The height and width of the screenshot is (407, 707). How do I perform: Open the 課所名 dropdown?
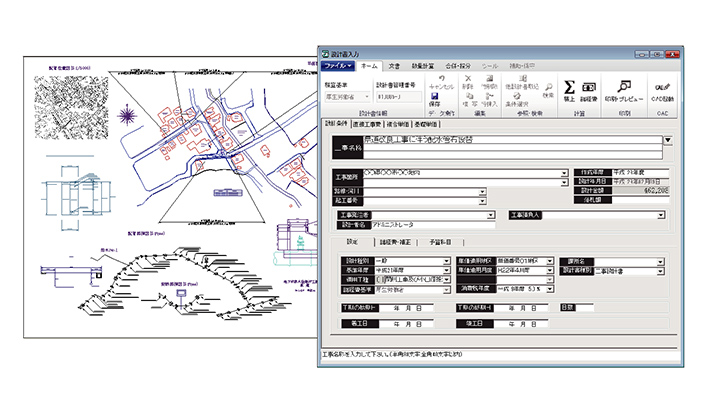coord(660,261)
